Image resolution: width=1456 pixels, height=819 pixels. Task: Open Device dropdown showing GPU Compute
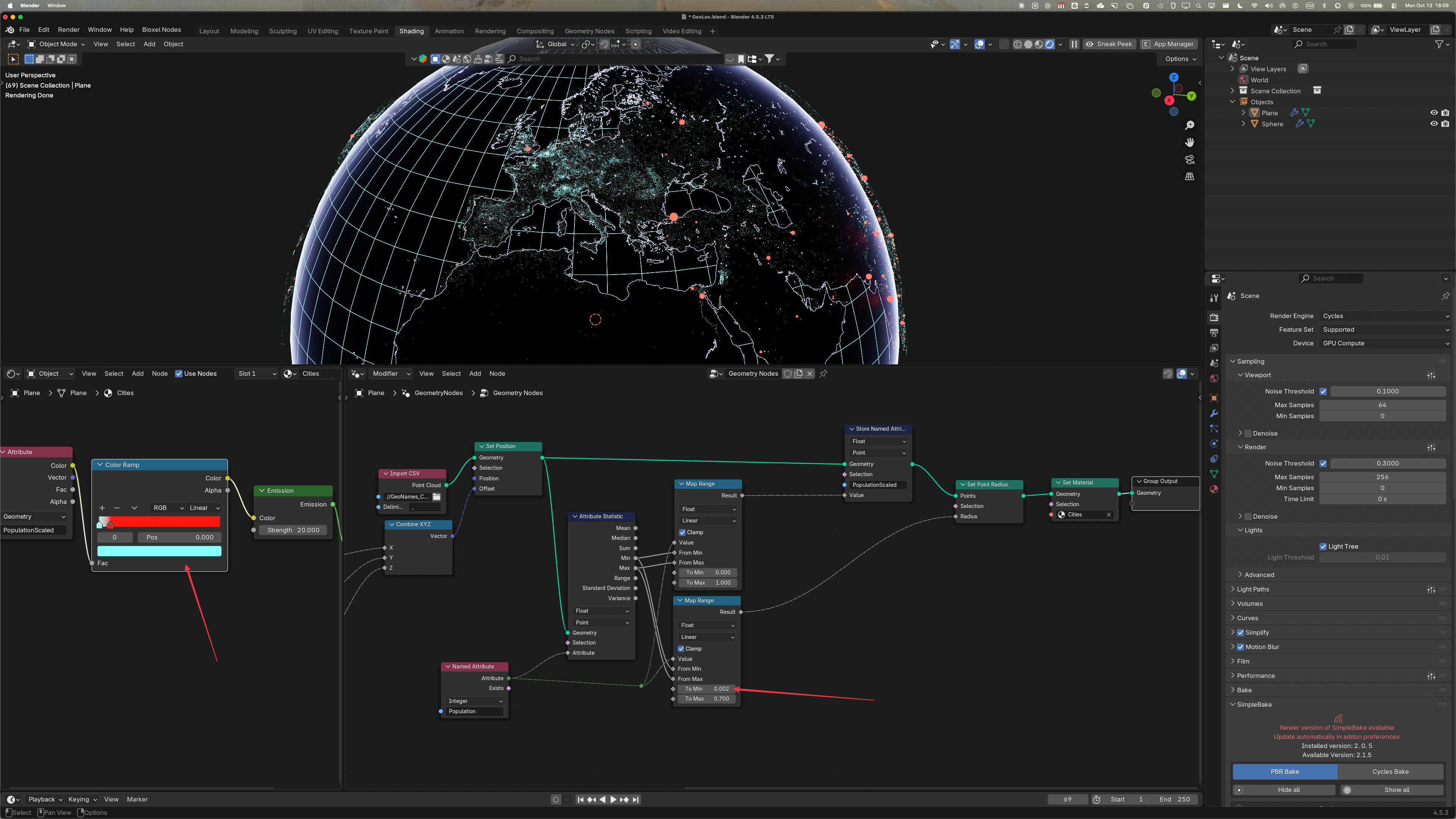coord(1385,343)
